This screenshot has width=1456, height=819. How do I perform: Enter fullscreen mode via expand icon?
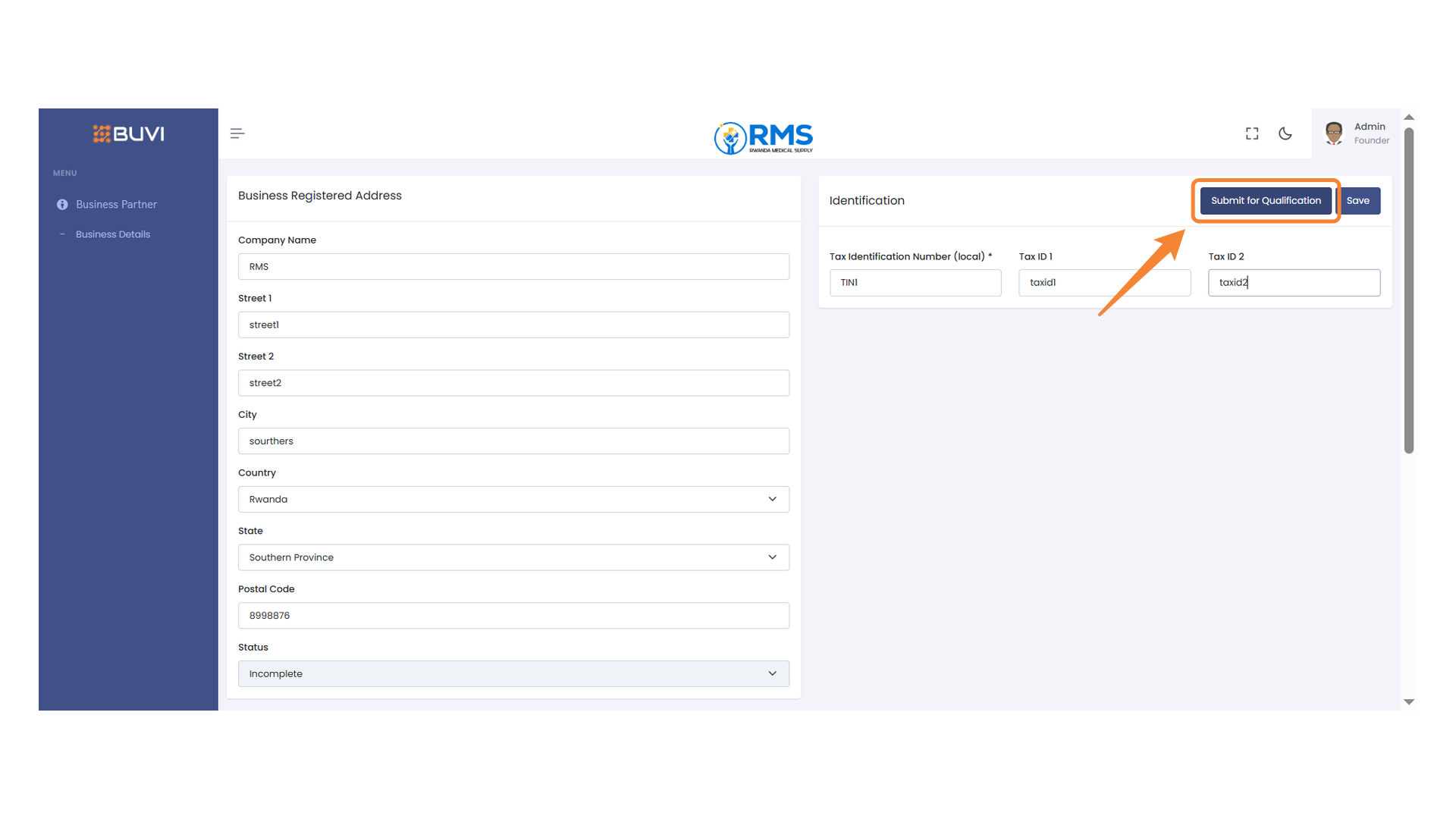point(1252,133)
